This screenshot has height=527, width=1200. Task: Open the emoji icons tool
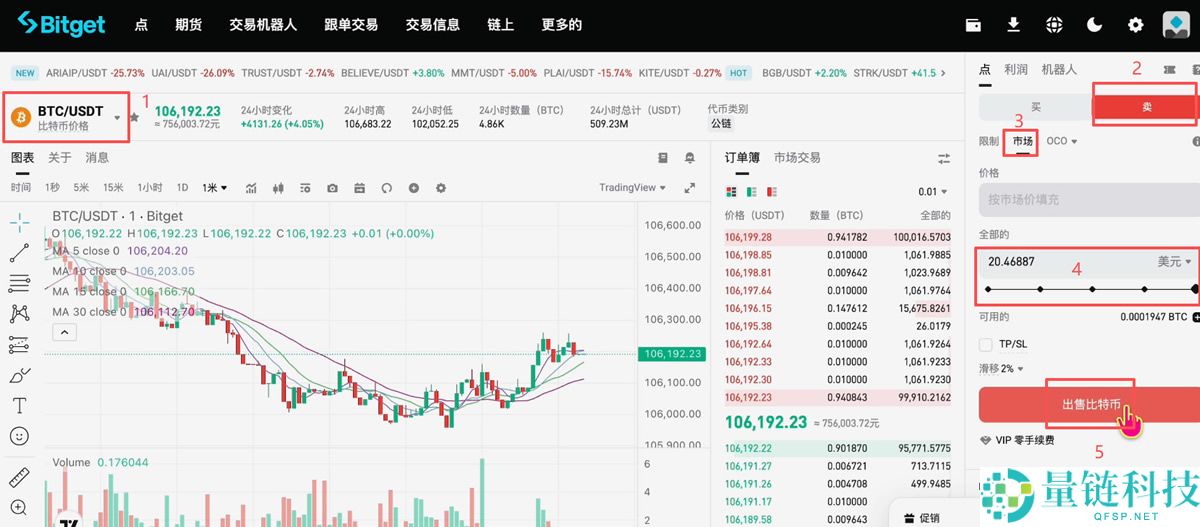tap(19, 437)
